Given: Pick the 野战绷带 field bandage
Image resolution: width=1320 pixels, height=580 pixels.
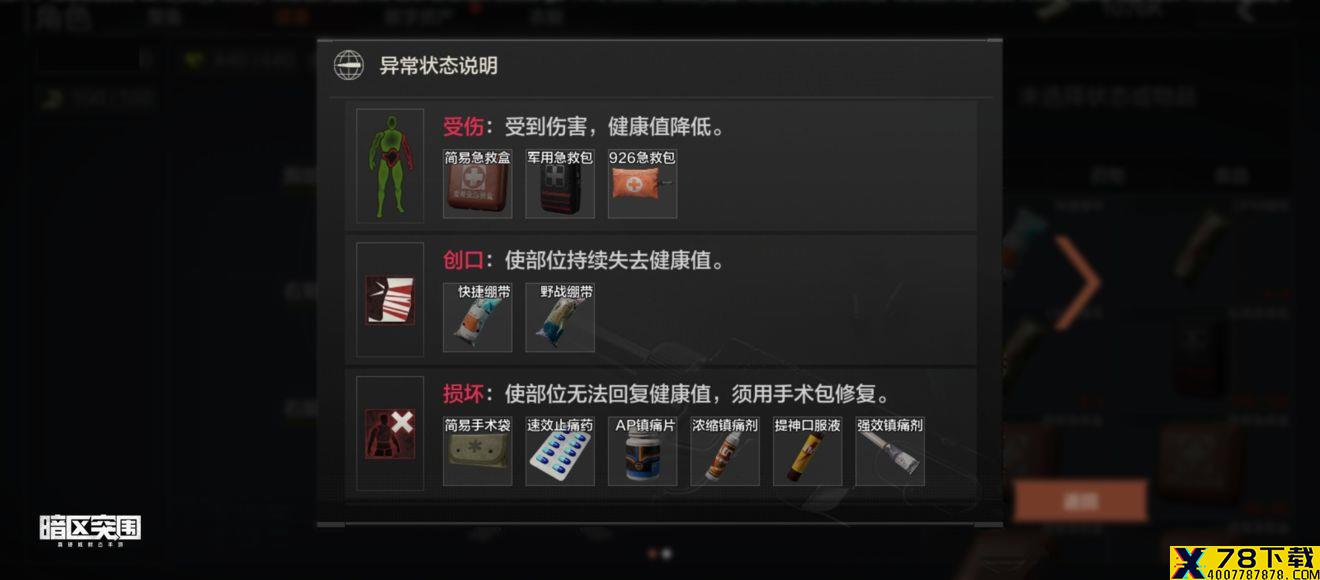Looking at the screenshot, I should pos(560,317).
